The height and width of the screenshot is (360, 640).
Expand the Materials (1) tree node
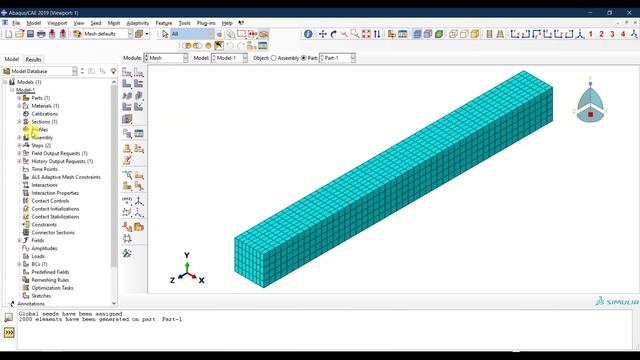pos(19,106)
